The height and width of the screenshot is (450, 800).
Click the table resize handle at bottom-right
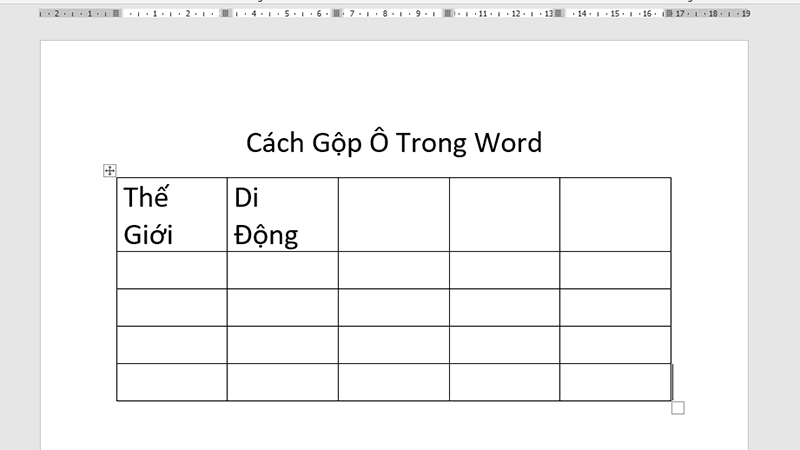(x=677, y=407)
